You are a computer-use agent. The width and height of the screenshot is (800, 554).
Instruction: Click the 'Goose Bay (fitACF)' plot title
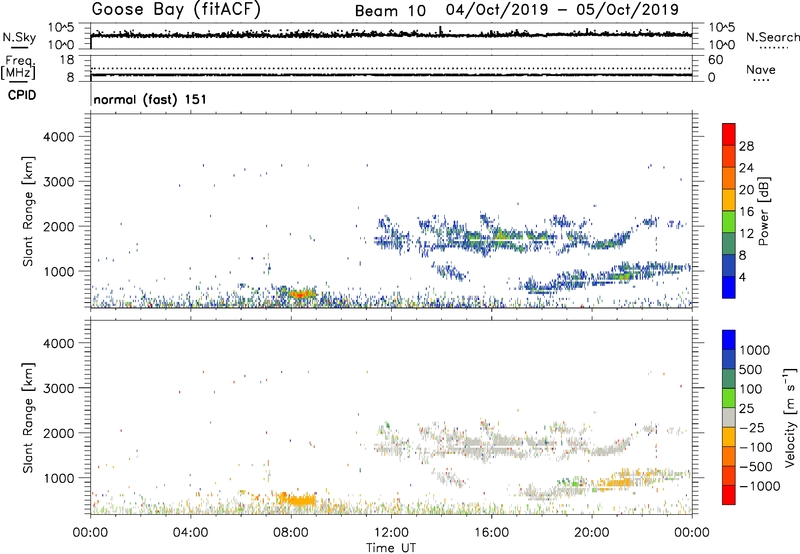(x=176, y=9)
